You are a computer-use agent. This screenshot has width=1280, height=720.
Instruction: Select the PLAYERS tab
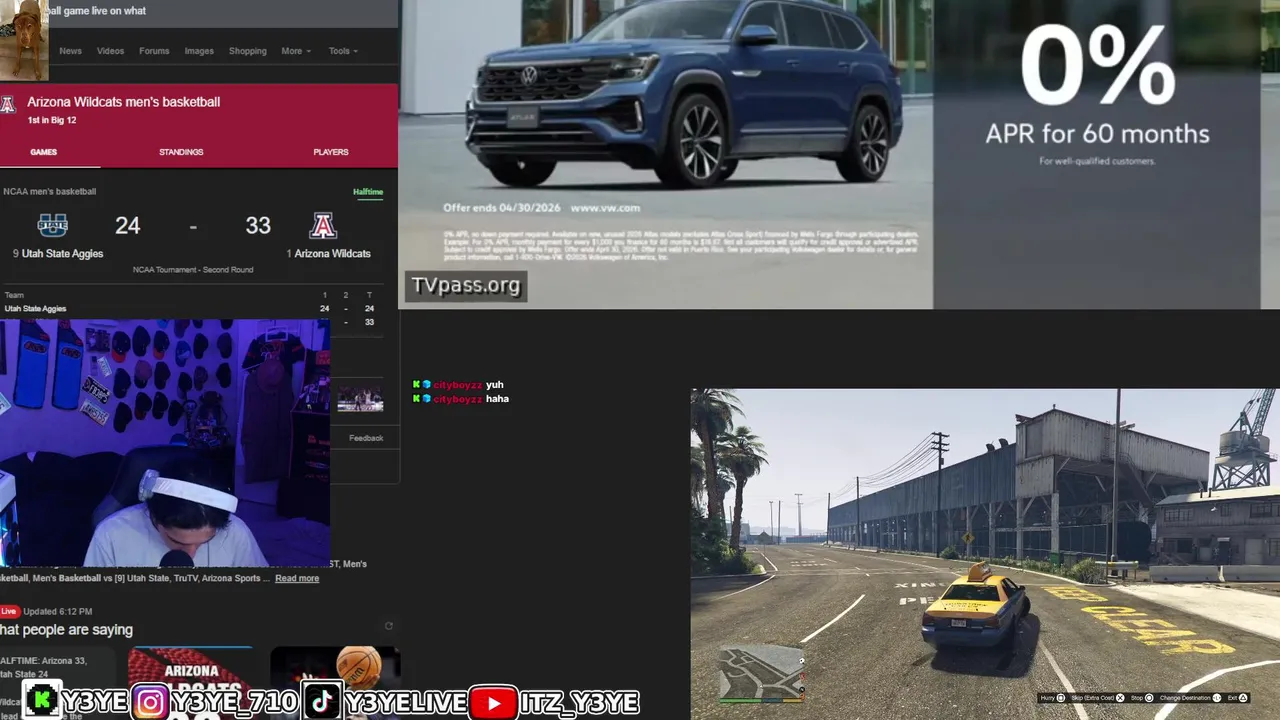[331, 152]
